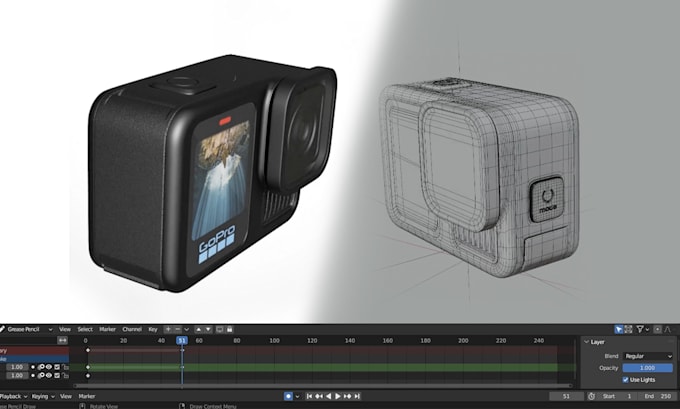The height and width of the screenshot is (409, 680).
Task: Open the Keying popover
Action: [43, 396]
